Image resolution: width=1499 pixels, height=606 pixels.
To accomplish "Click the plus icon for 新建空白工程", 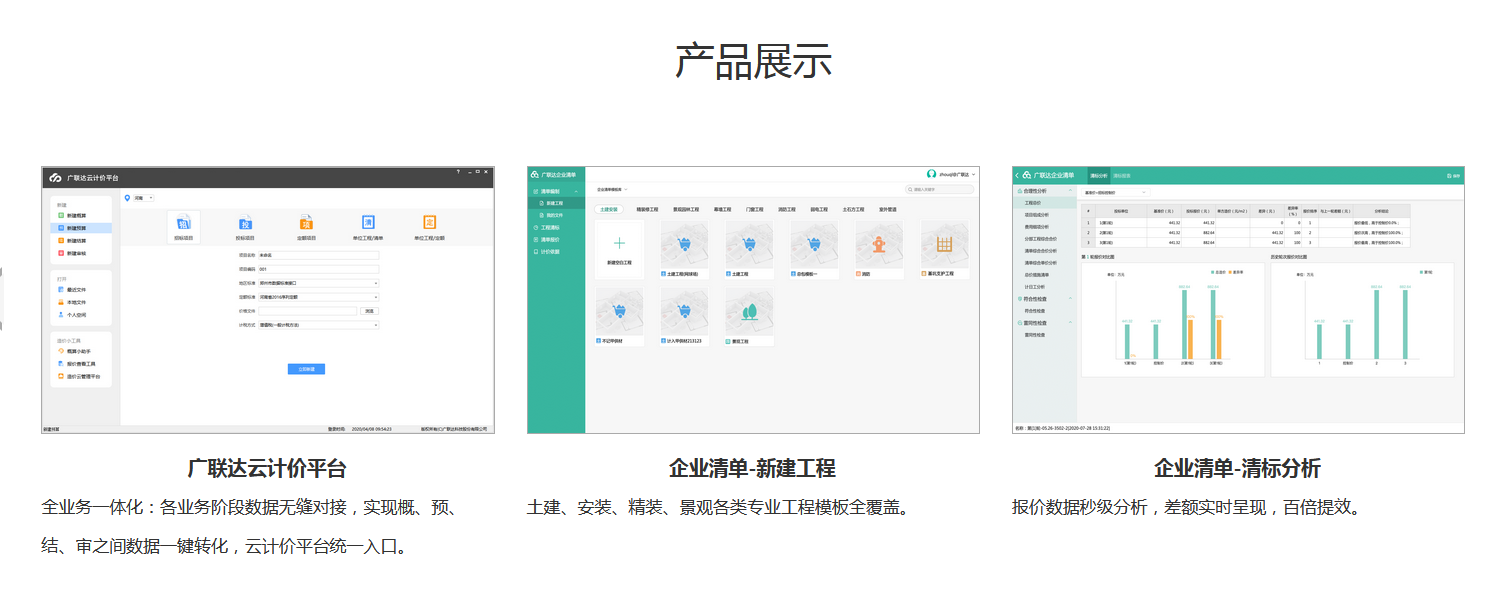I will point(619,243).
